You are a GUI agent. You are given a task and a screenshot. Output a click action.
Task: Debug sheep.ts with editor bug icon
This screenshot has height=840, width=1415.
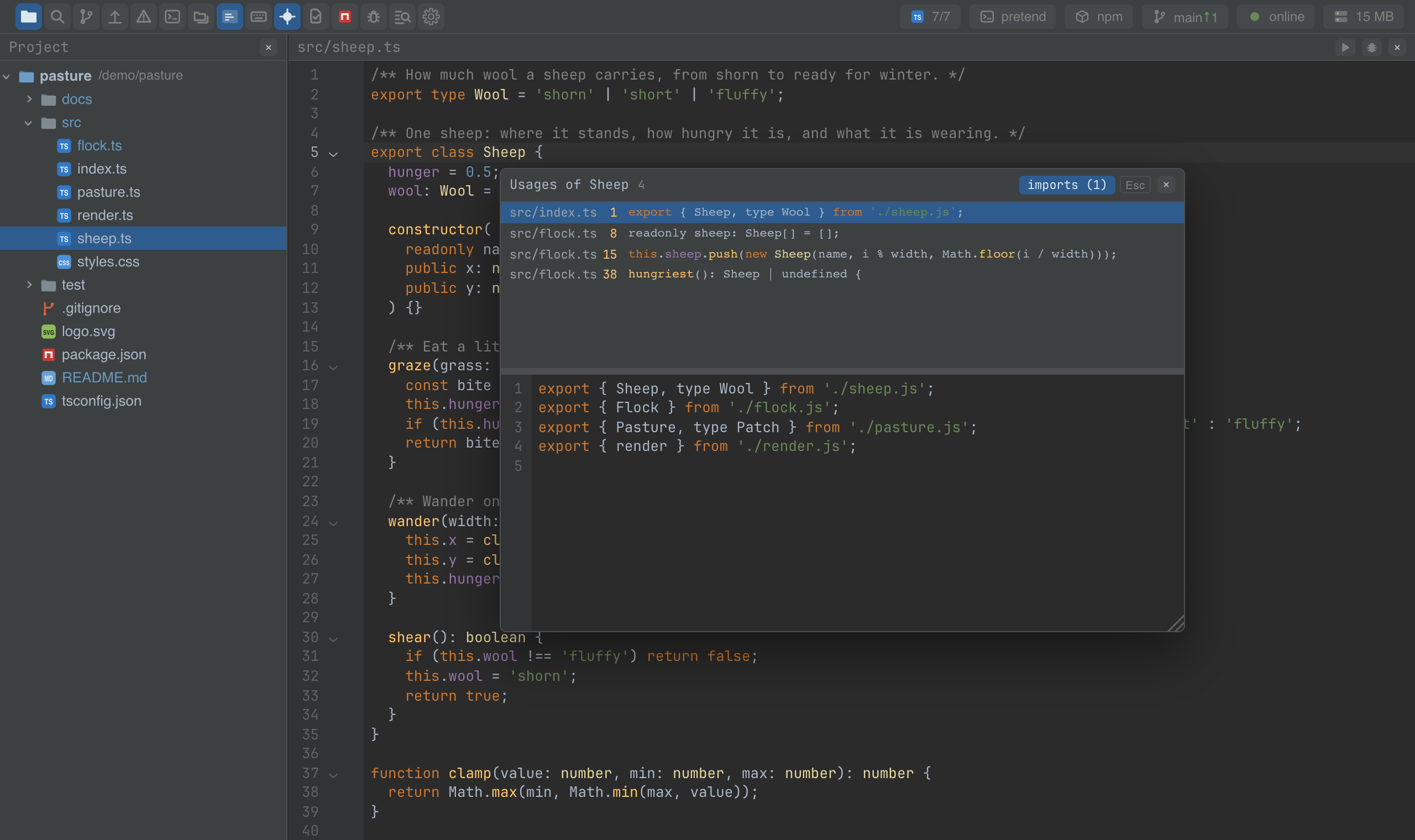(1371, 48)
